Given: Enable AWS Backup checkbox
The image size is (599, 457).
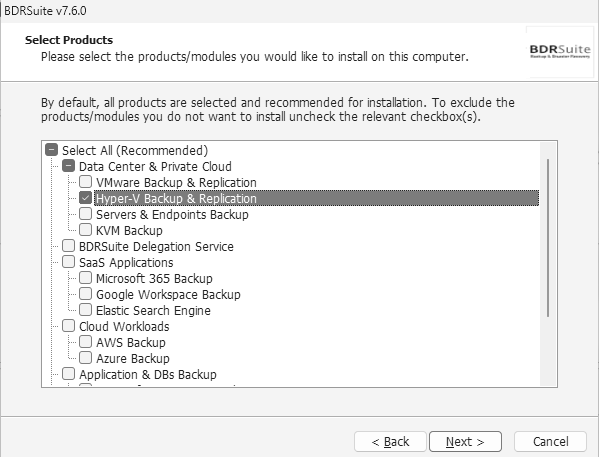Looking at the screenshot, I should (x=86, y=342).
